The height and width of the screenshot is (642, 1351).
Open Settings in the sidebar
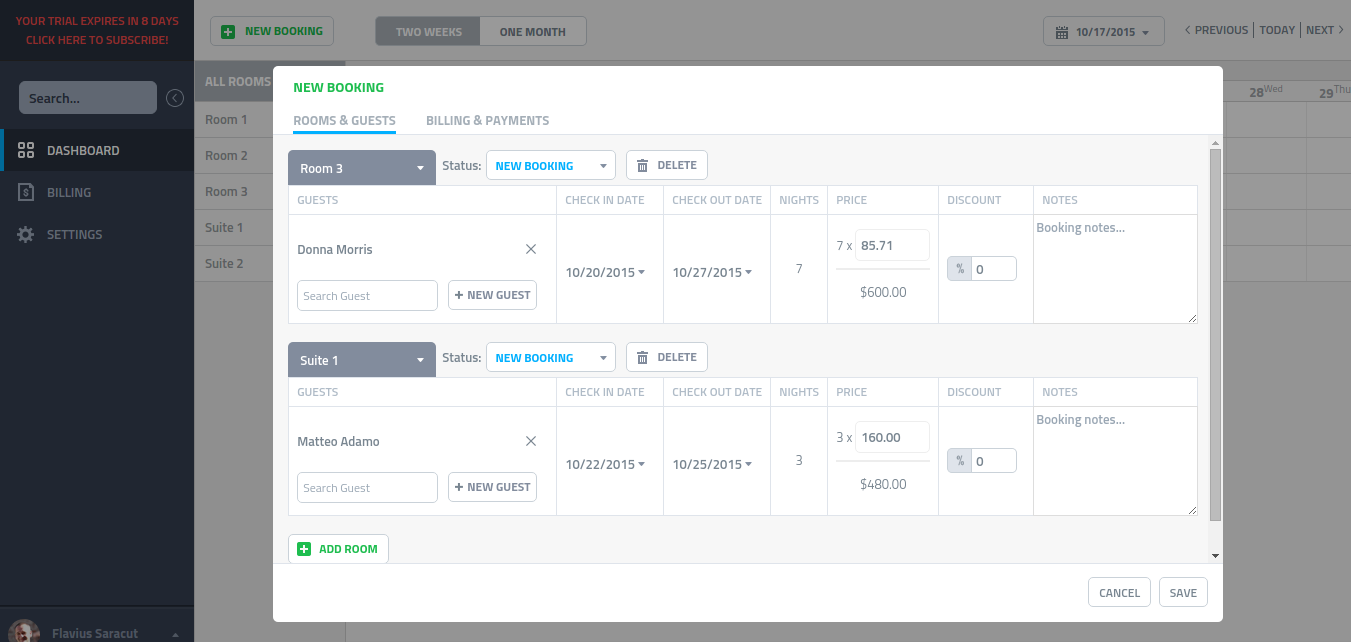click(97, 235)
